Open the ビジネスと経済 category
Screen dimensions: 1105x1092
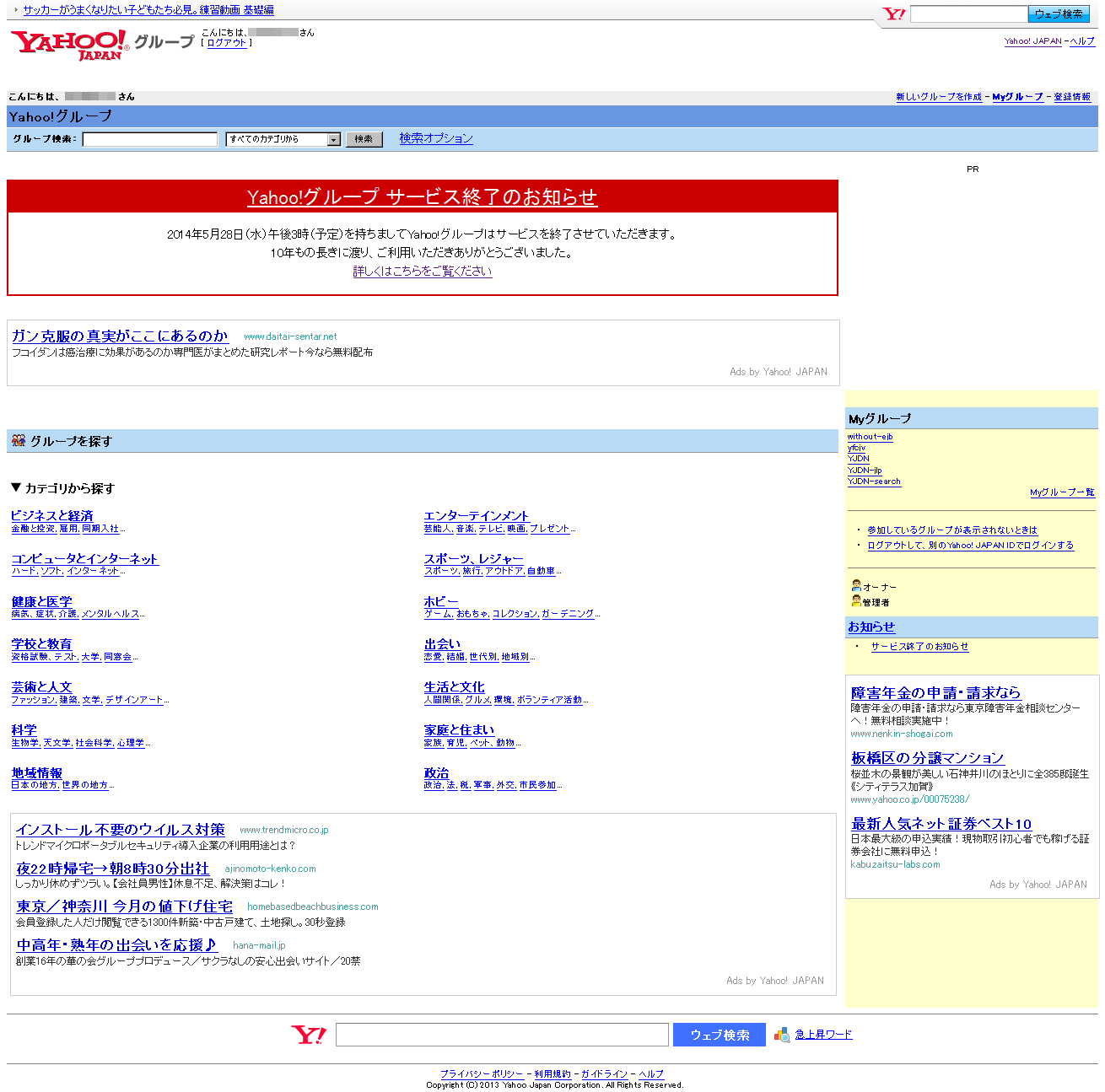[x=52, y=516]
